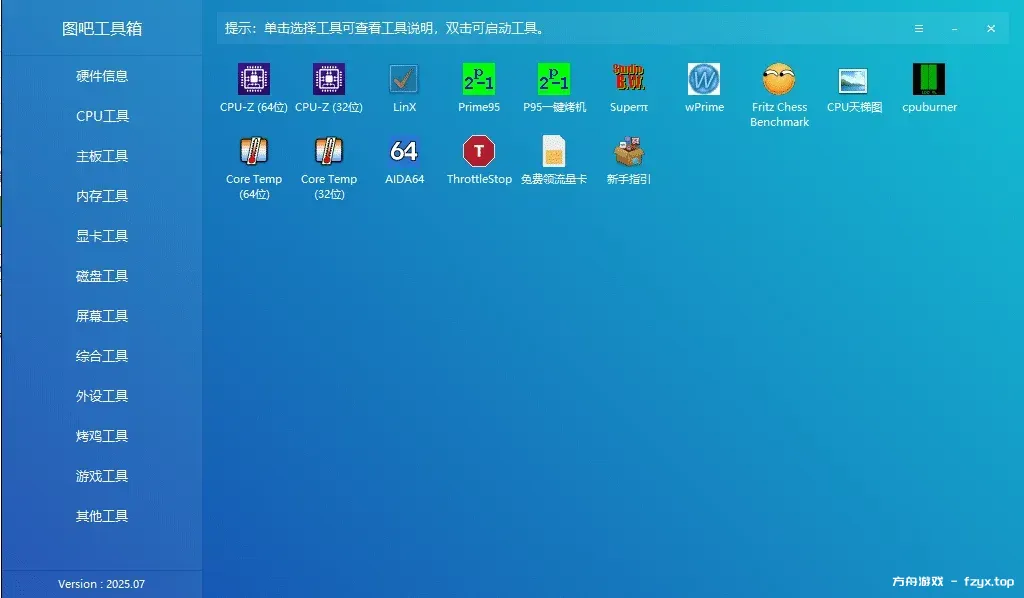This screenshot has width=1024, height=598.
Task: Open the 外设工具 category
Action: tap(102, 396)
